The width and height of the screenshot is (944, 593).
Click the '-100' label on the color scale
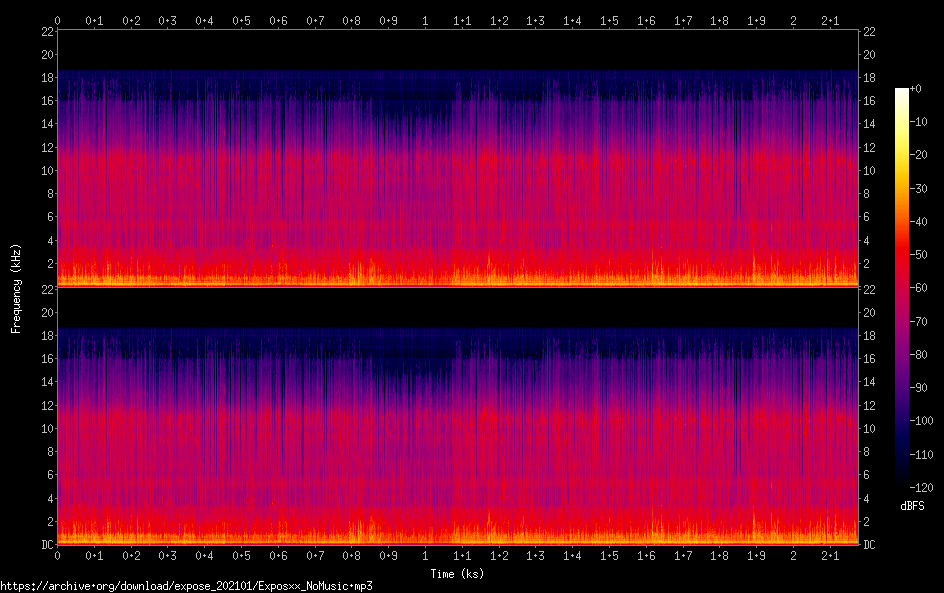pos(922,421)
